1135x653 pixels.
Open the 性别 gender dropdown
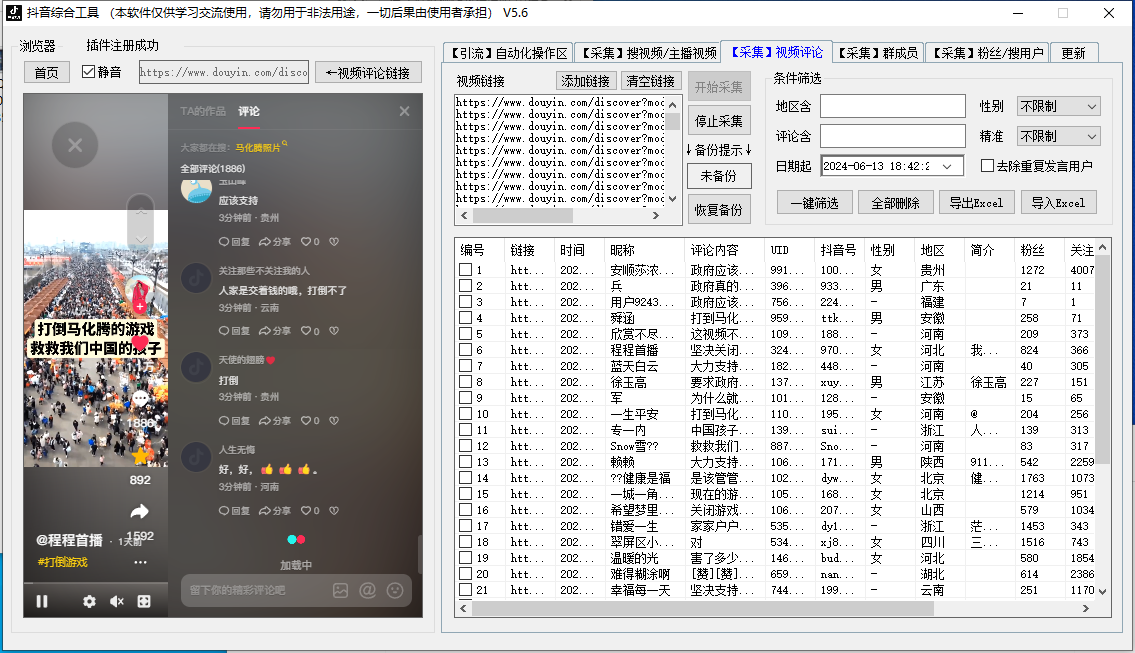click(x=1058, y=106)
